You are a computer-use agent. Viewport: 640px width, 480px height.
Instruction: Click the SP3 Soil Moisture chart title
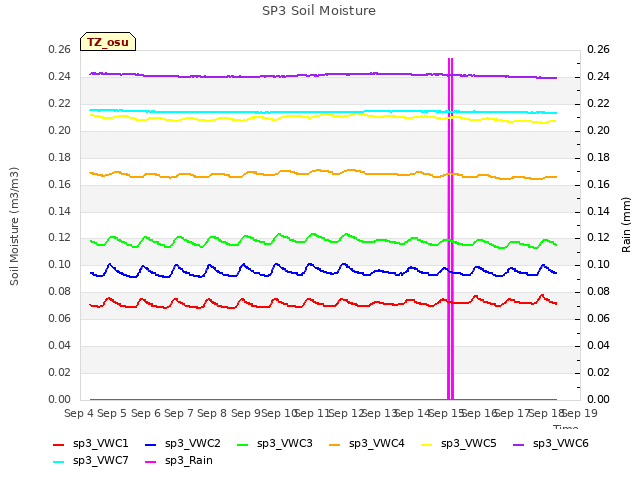coord(319,11)
